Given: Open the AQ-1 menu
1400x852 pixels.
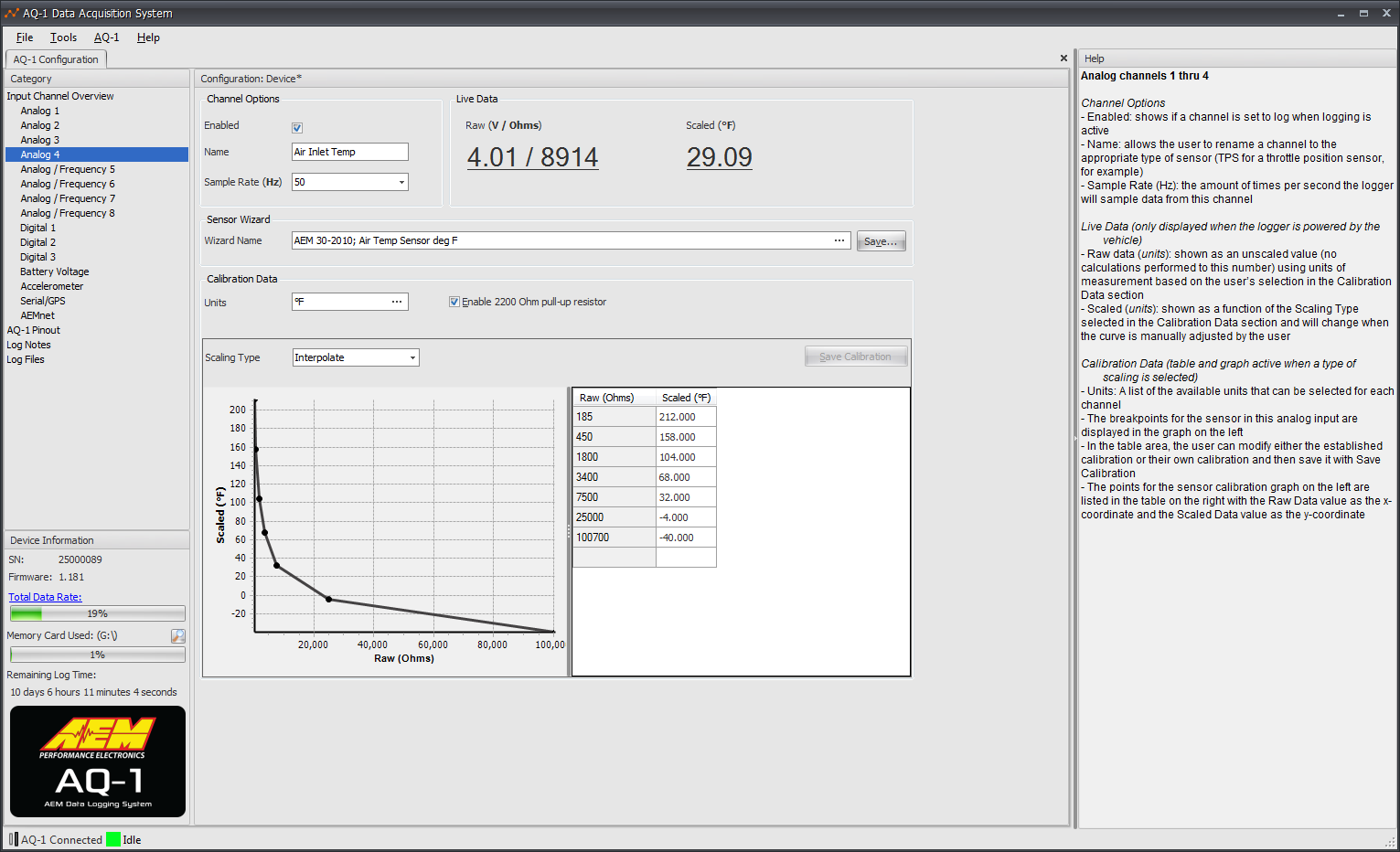Looking at the screenshot, I should click(106, 37).
